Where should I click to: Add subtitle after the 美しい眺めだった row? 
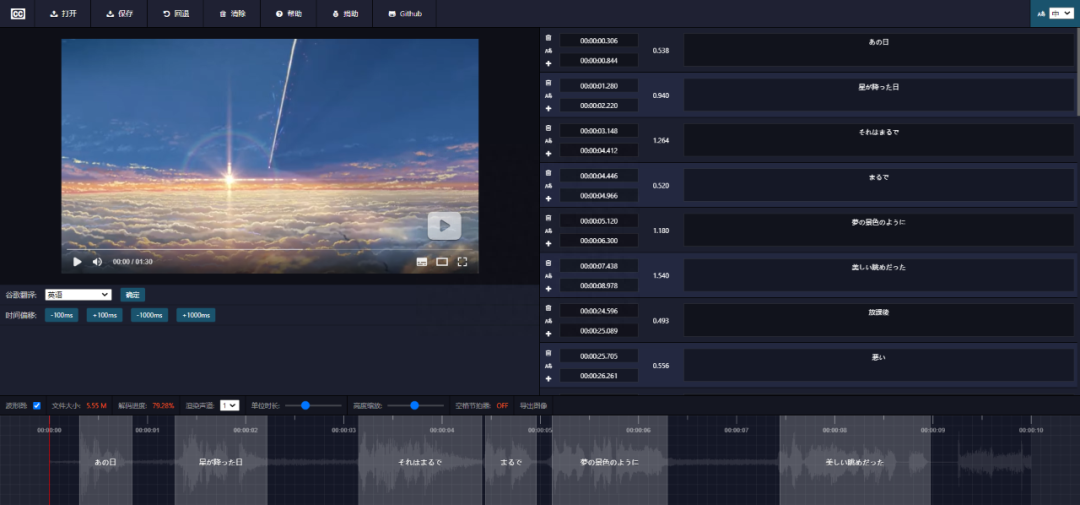tap(548, 289)
